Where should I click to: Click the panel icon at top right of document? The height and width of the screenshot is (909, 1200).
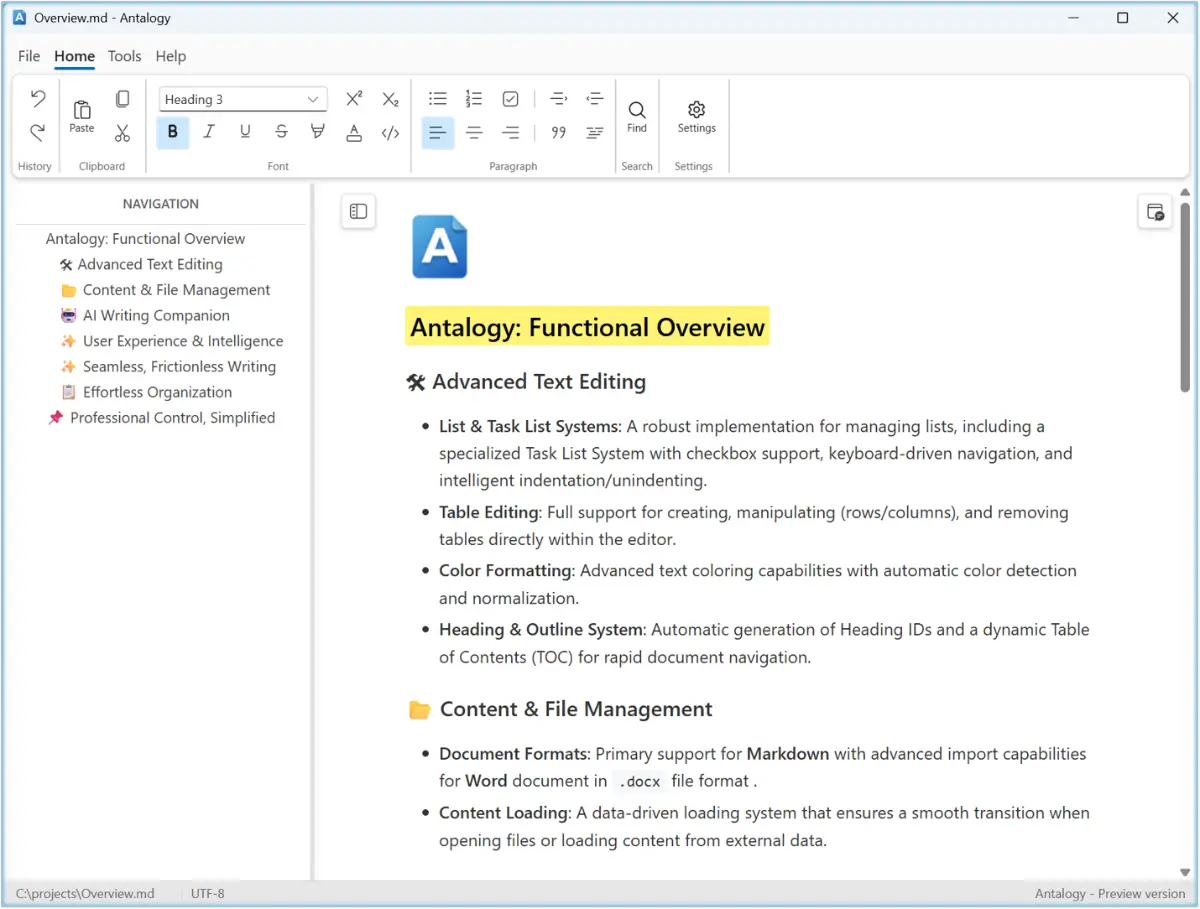coord(1155,211)
